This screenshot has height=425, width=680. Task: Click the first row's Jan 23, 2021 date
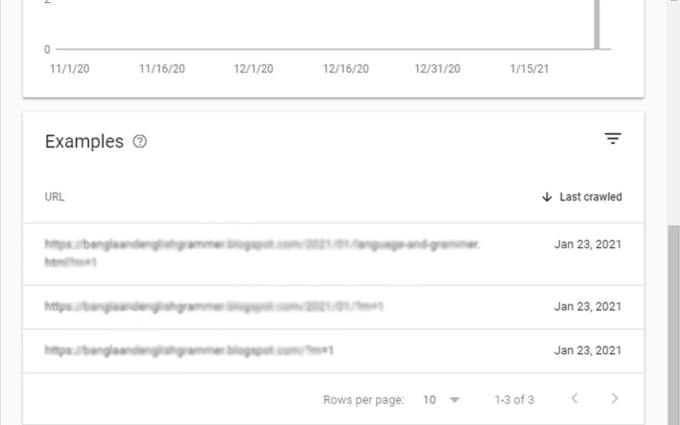pyautogui.click(x=588, y=244)
